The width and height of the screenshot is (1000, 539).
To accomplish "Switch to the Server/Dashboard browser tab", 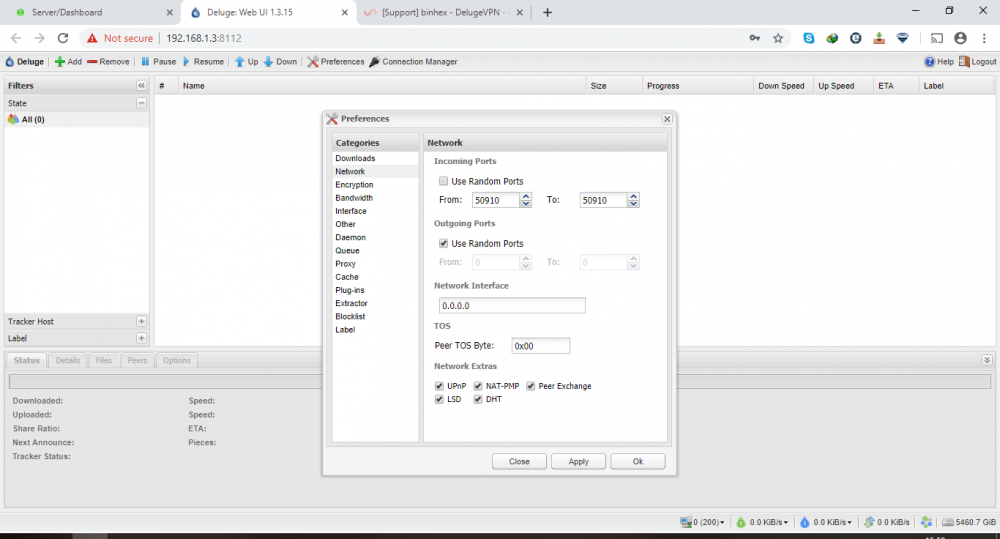I will coord(91,12).
